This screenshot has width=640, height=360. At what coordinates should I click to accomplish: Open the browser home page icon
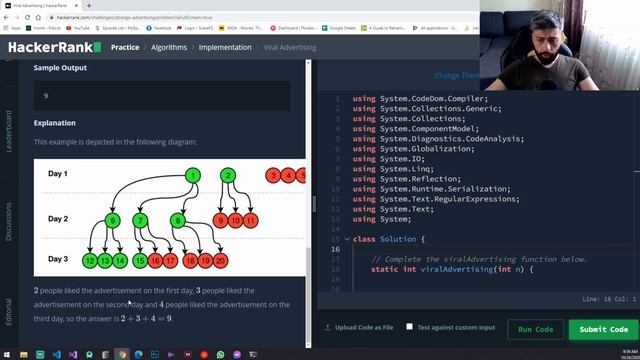coord(38,18)
